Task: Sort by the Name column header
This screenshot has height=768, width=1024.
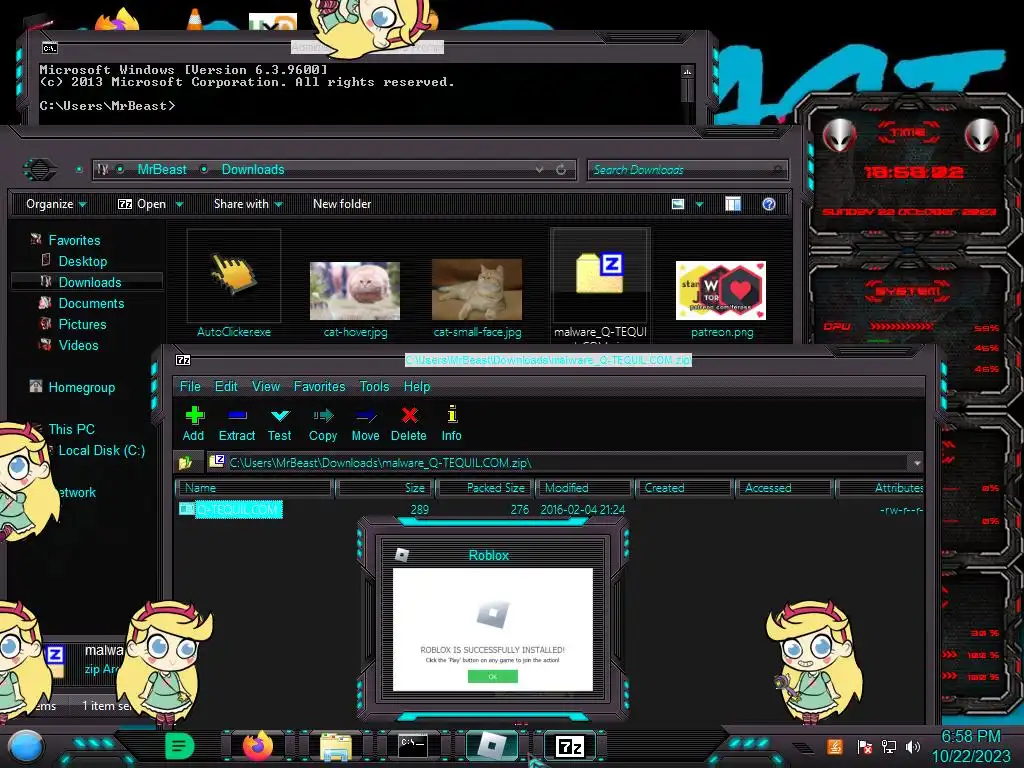Action: (x=254, y=488)
